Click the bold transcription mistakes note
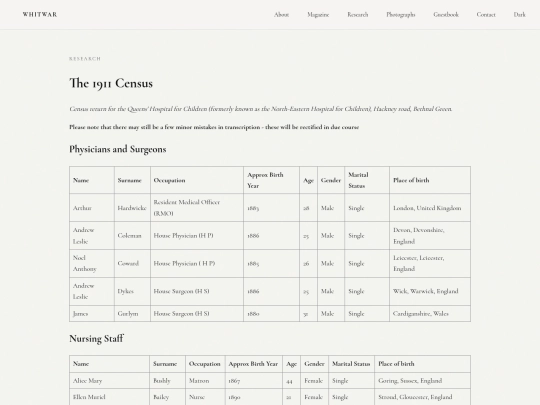Screen dimensions: 540x405 coord(214,127)
